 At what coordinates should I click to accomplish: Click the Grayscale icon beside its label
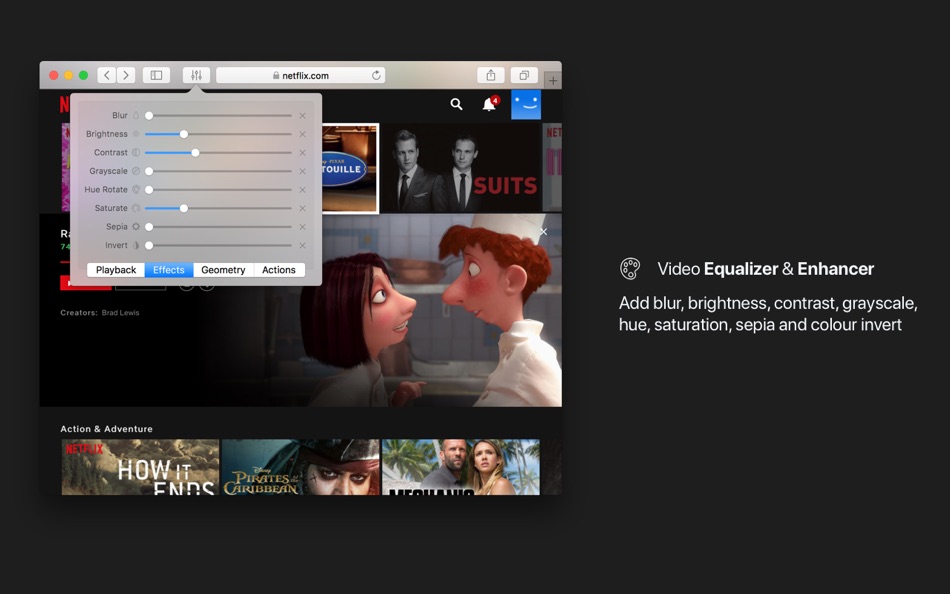(x=136, y=171)
